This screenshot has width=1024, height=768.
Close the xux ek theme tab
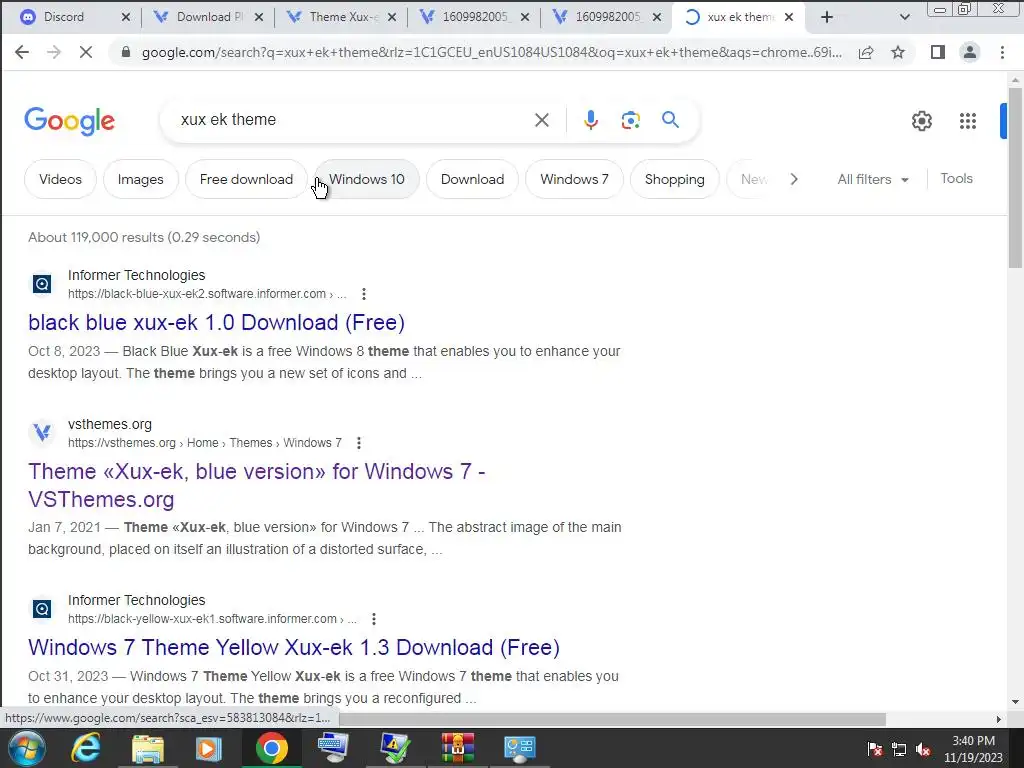789,17
